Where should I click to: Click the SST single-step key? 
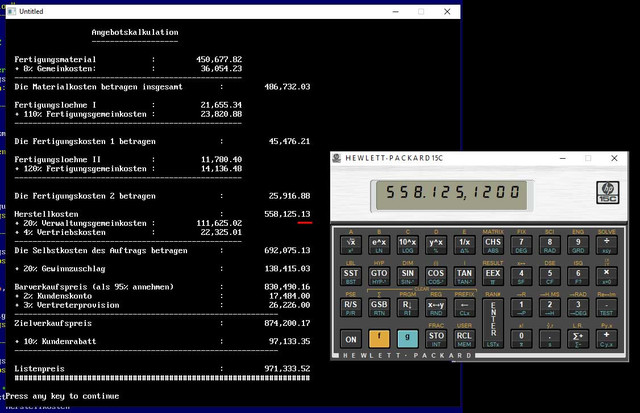click(x=351, y=276)
